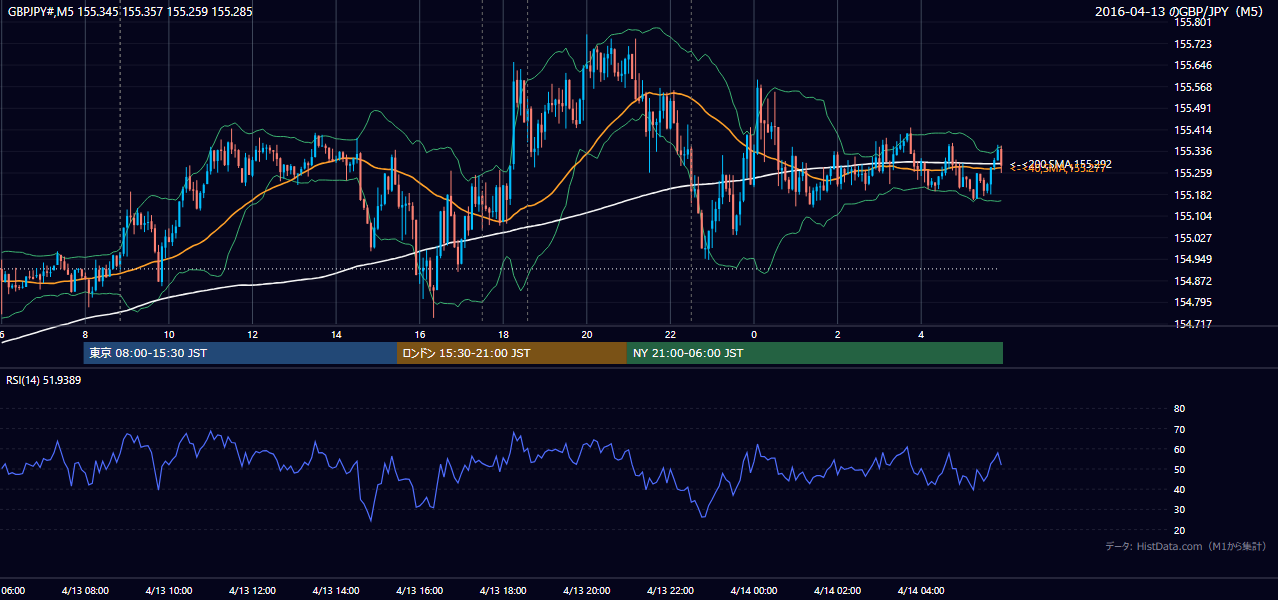Click RSI scale value 80
The height and width of the screenshot is (600, 1278).
[x=1179, y=409]
